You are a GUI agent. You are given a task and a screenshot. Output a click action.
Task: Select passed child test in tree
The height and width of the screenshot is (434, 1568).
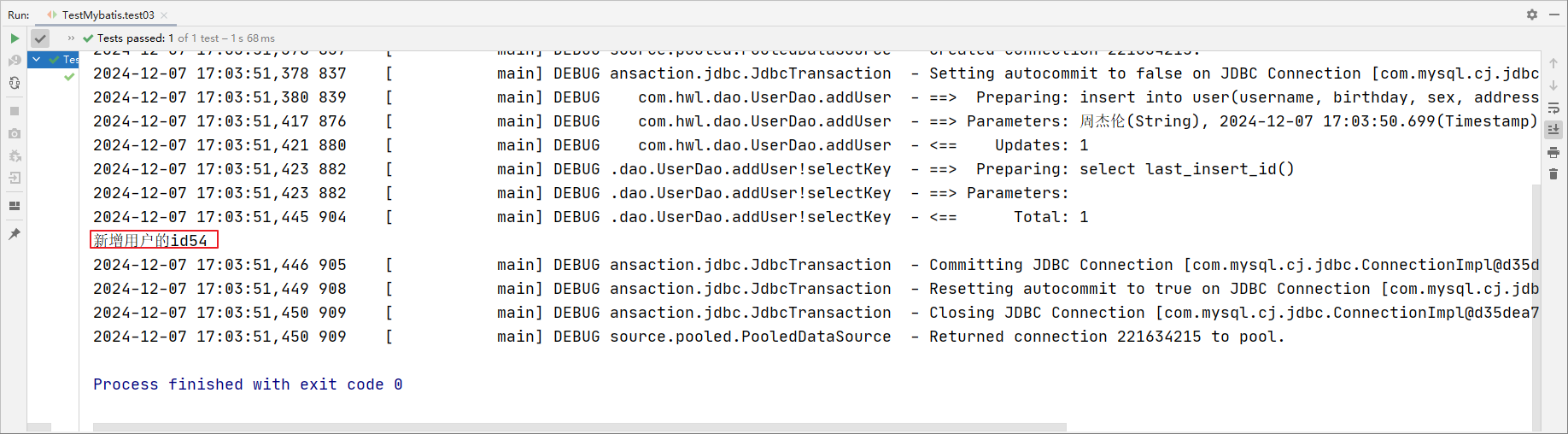[70, 77]
